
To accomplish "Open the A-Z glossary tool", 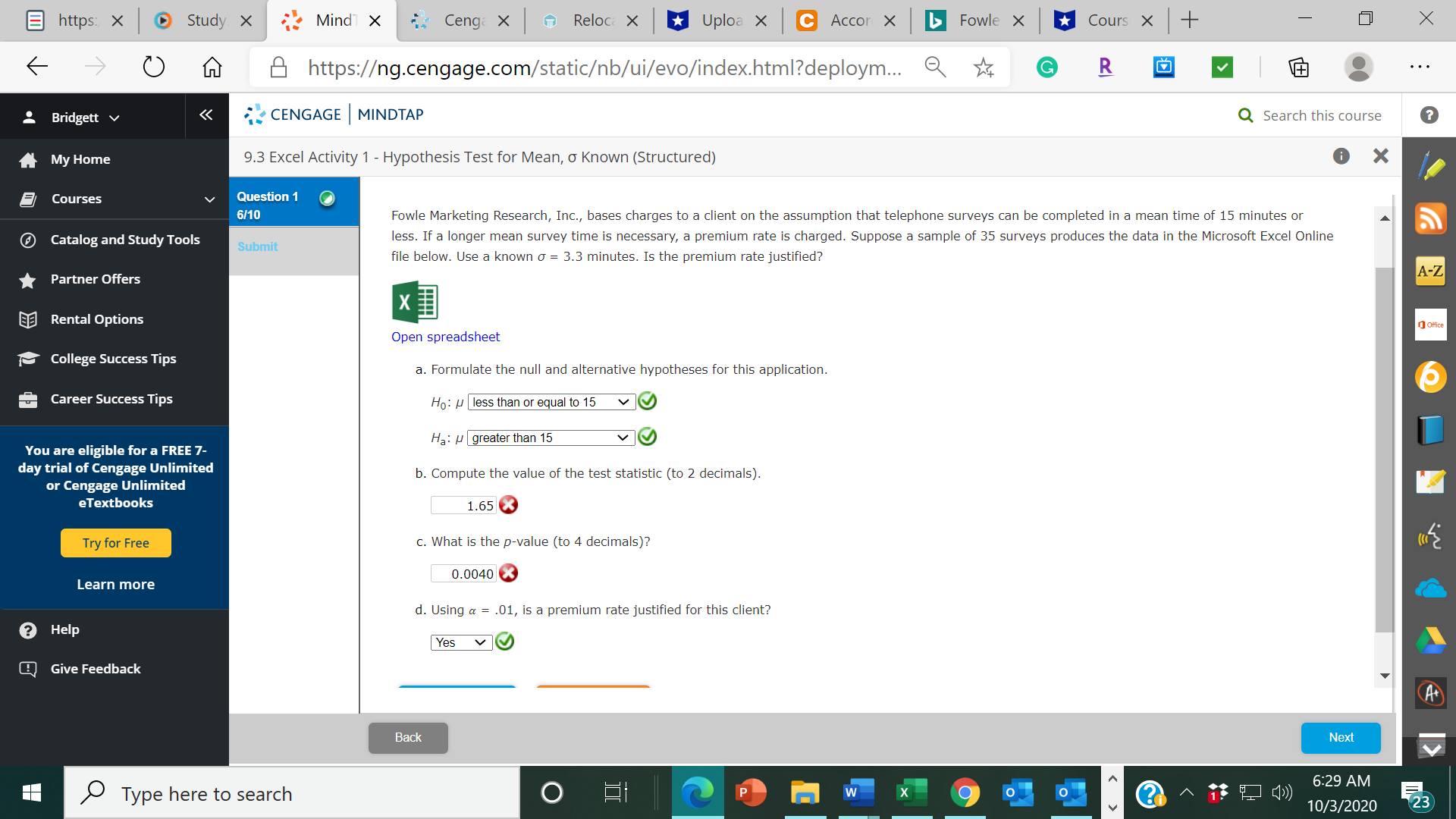I will [1430, 271].
